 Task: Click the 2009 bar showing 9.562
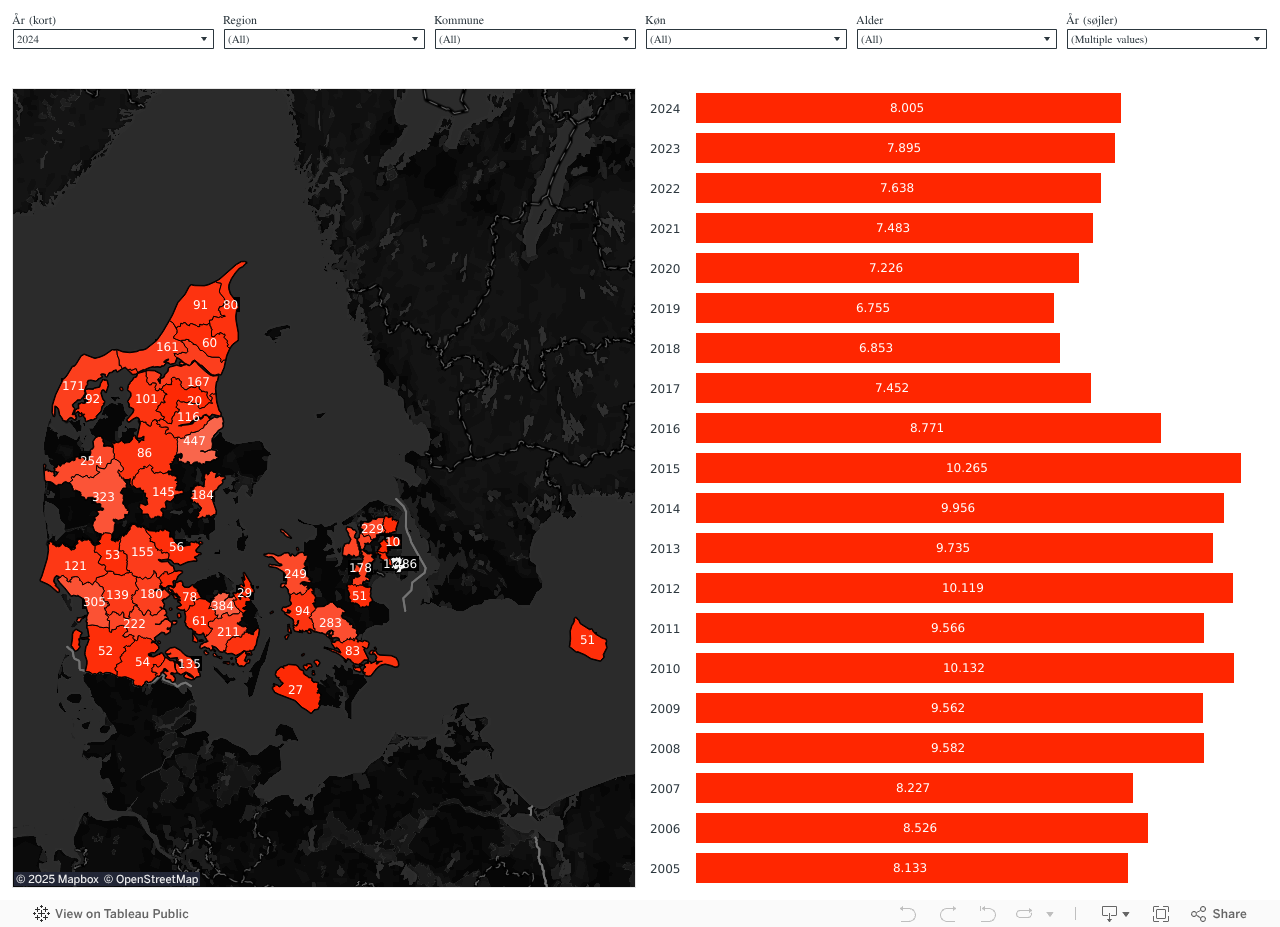pyautogui.click(x=949, y=708)
